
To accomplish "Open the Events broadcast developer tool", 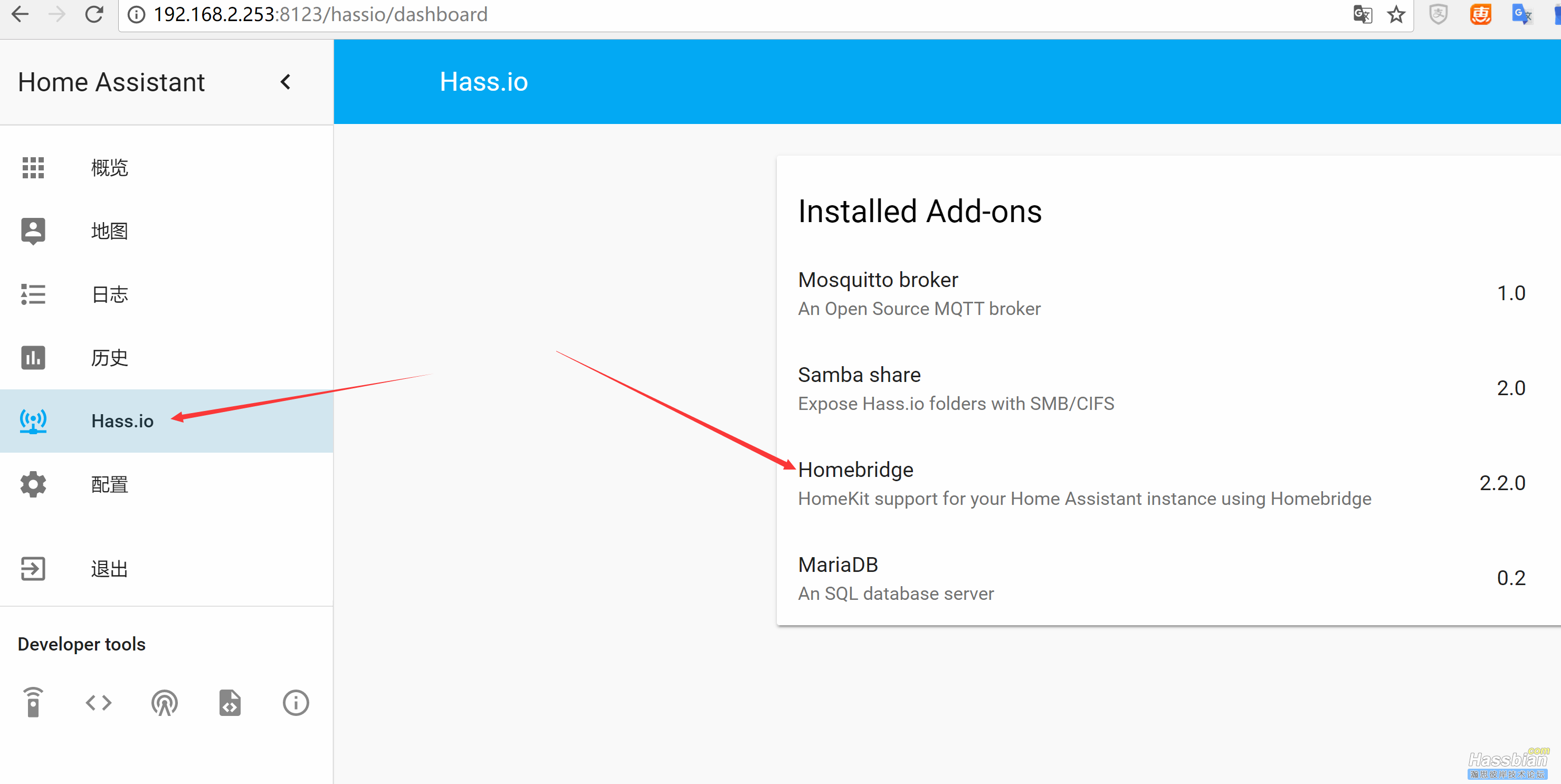I will tap(164, 703).
